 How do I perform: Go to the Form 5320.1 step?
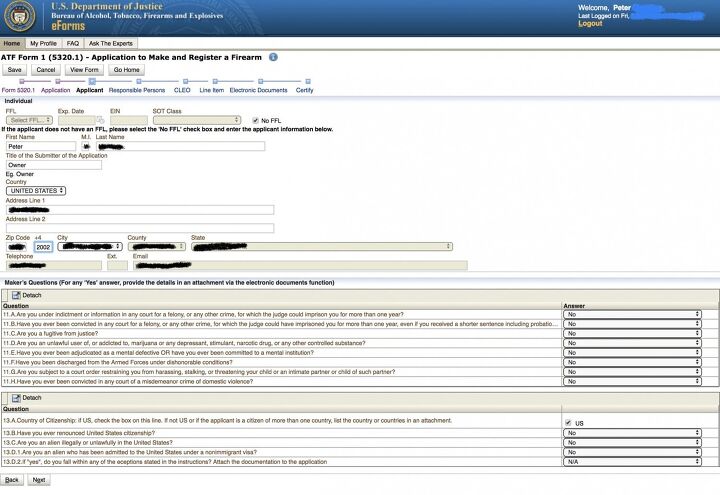pos(18,90)
